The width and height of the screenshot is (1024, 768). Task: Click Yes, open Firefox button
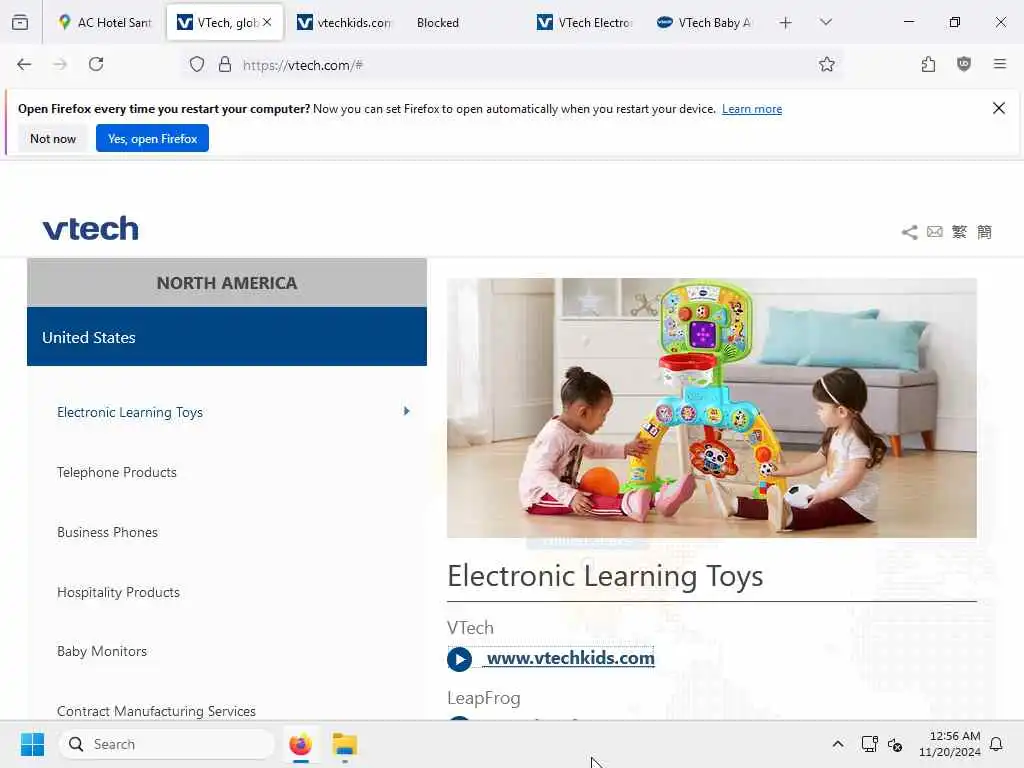pos(152,138)
